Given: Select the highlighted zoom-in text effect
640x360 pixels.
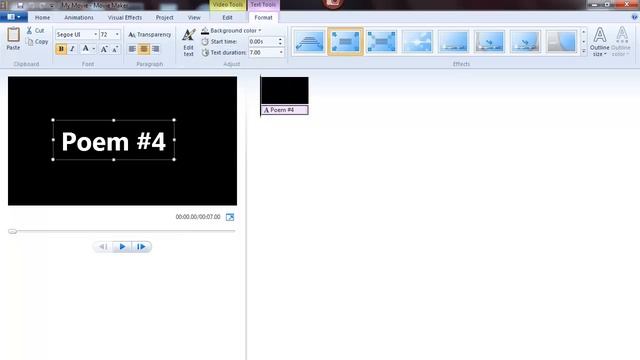Looking at the screenshot, I should [345, 41].
